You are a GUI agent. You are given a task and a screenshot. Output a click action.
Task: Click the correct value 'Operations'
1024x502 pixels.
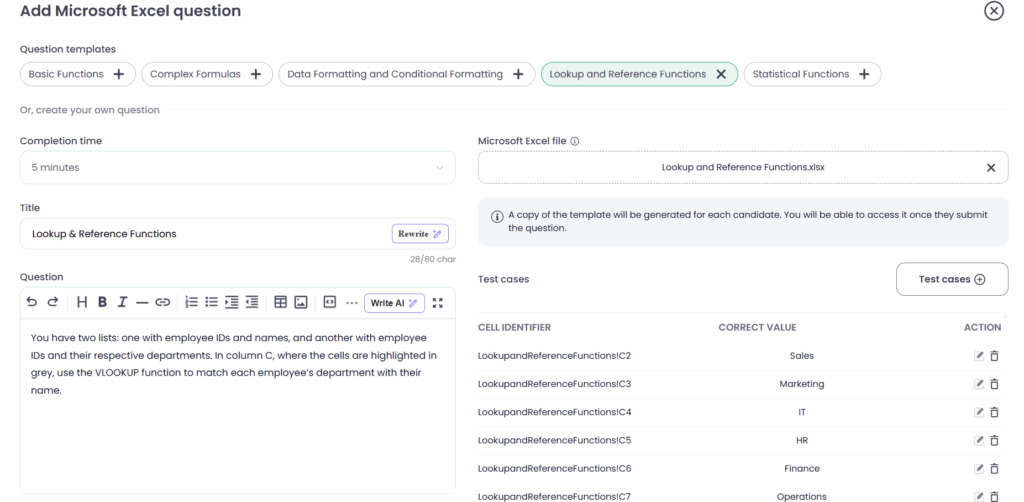801,497
